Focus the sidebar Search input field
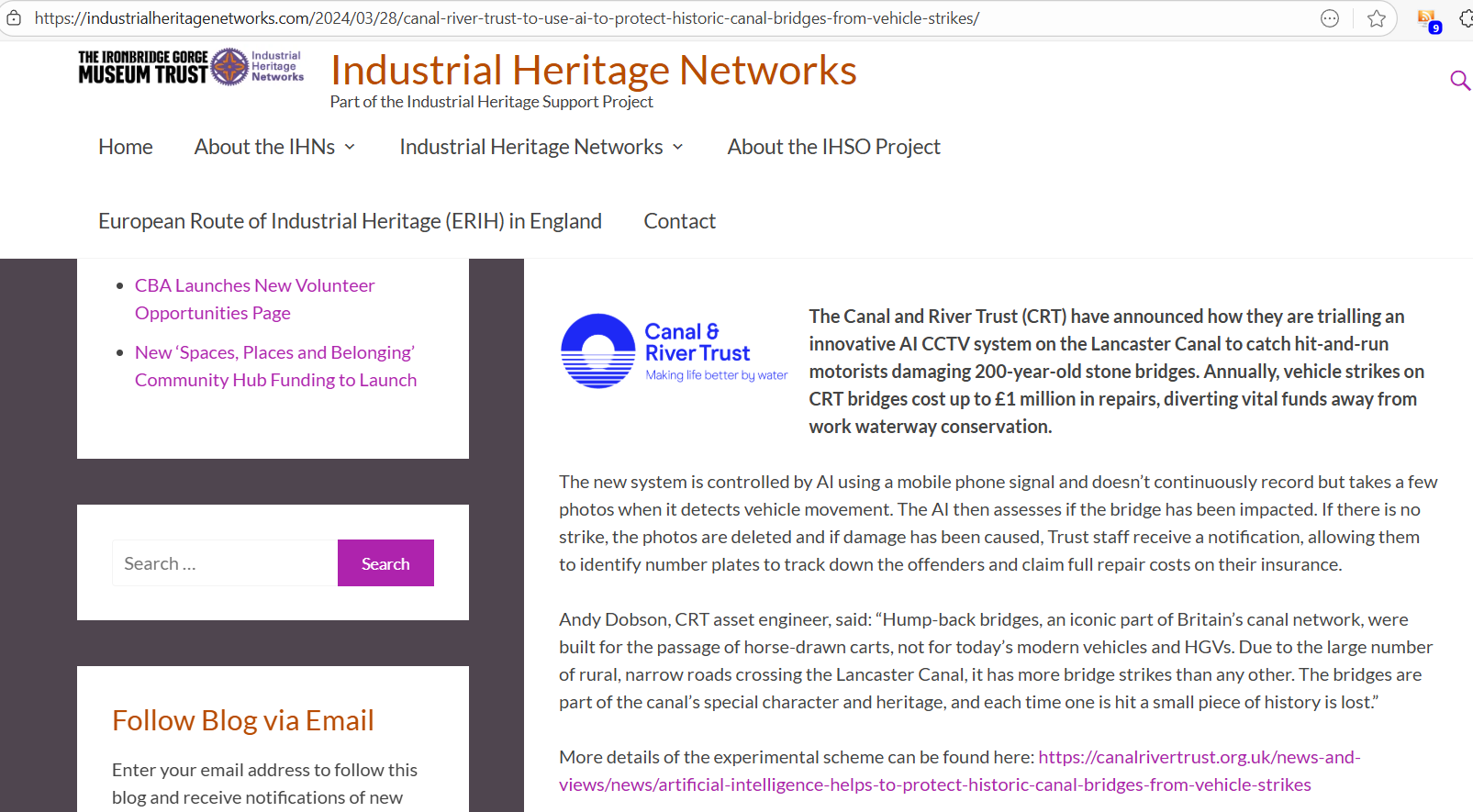 coord(225,563)
